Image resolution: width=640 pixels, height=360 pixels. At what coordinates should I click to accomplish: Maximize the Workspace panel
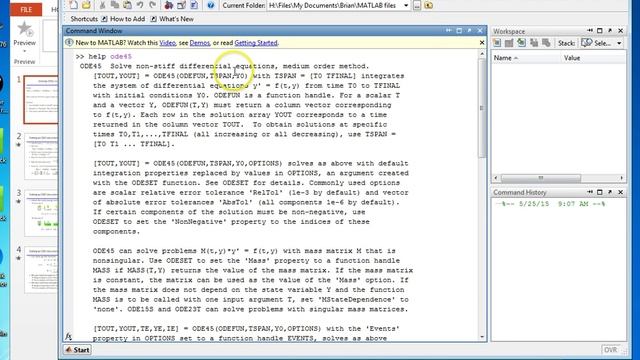(600, 31)
